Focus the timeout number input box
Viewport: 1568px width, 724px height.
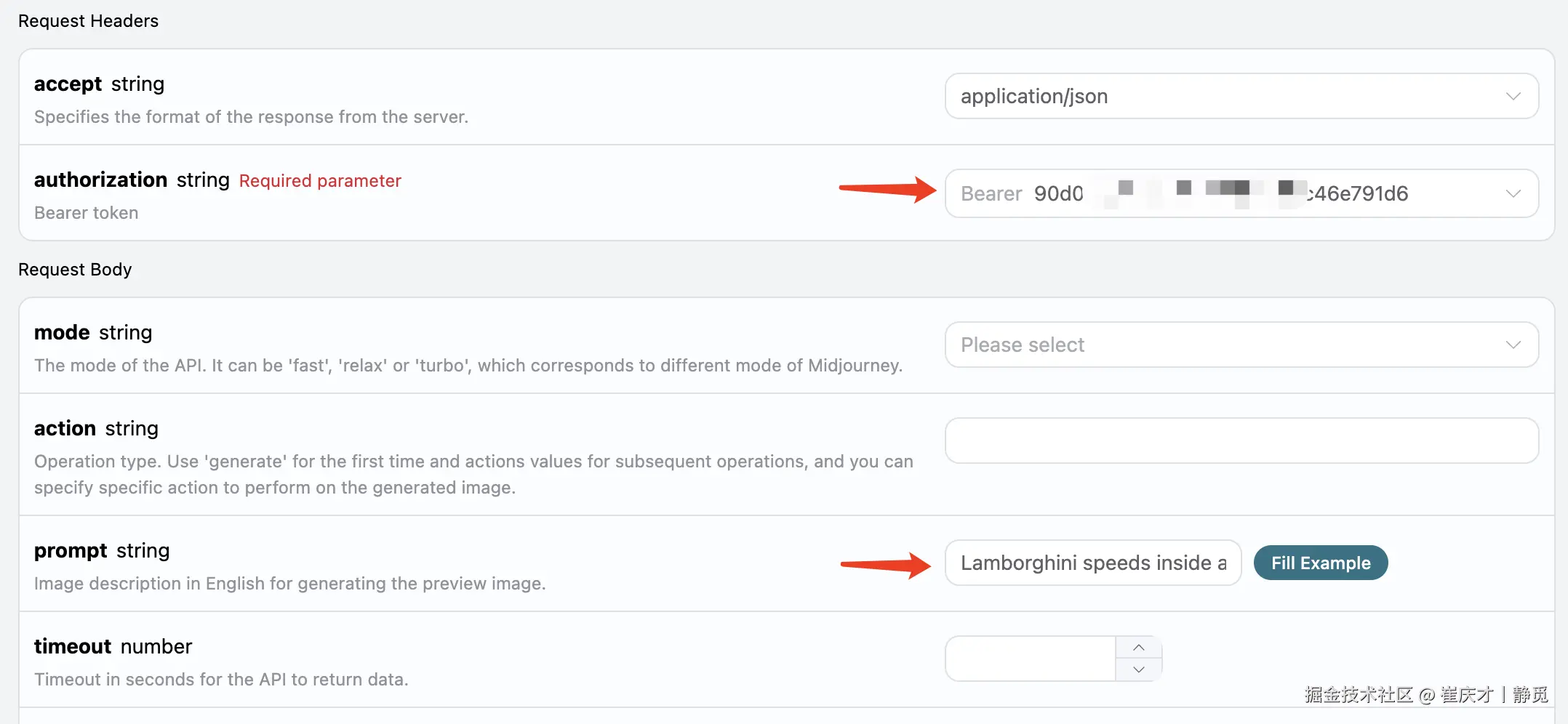point(1030,659)
